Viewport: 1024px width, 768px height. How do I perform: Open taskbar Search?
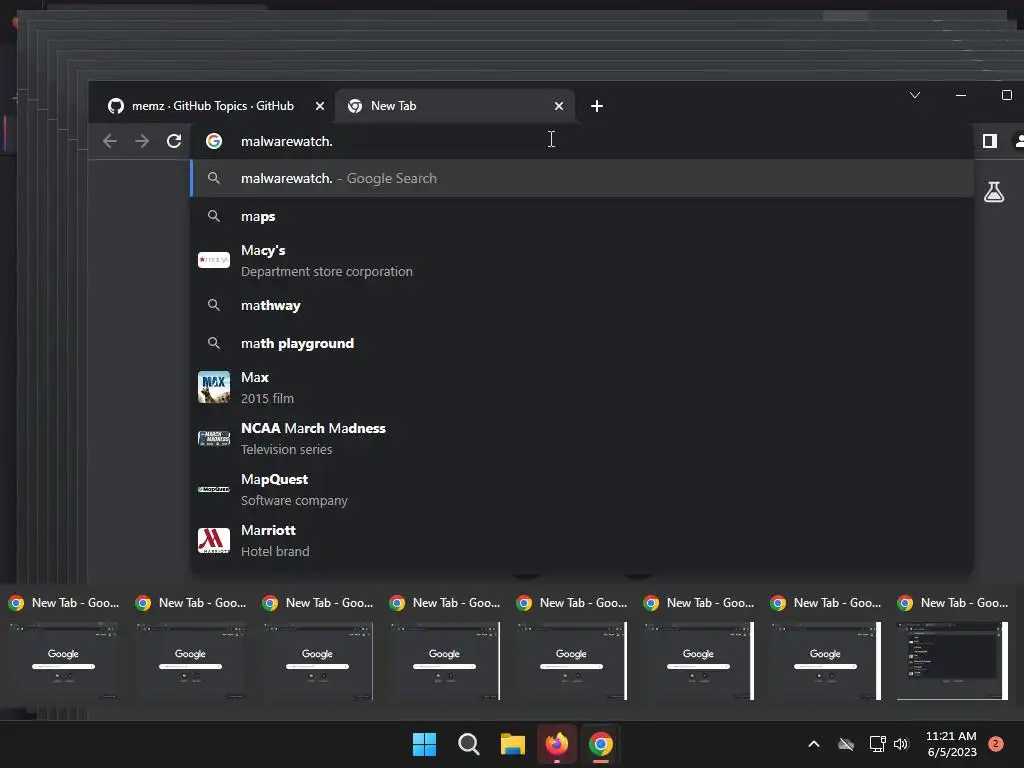point(468,744)
